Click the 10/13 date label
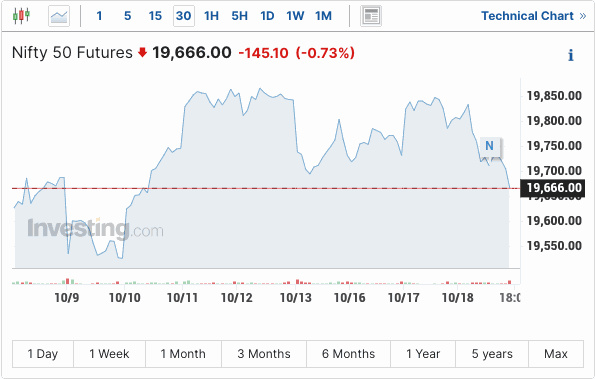Image resolution: width=595 pixels, height=379 pixels. click(296, 297)
